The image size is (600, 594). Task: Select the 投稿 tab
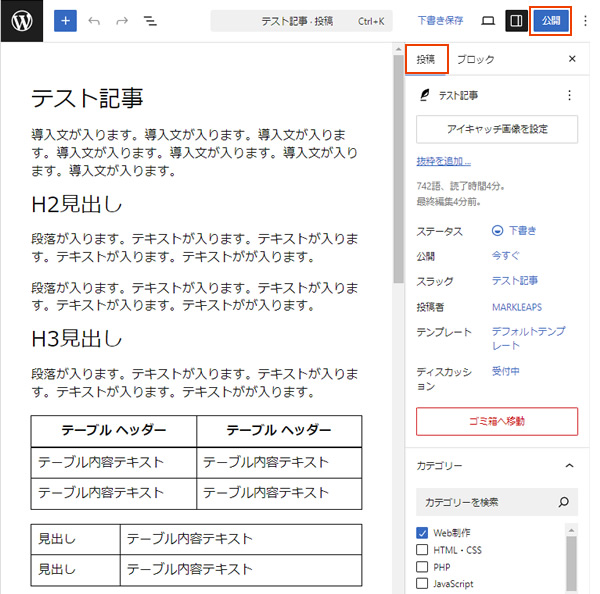(x=426, y=60)
